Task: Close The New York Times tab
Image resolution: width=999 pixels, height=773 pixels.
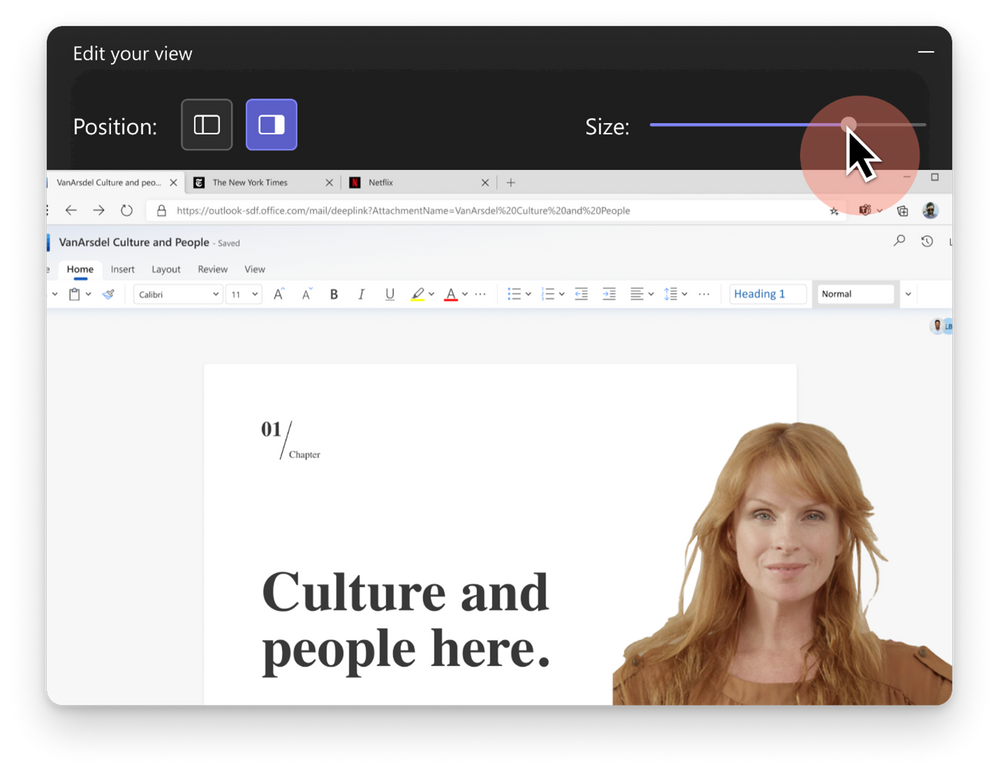Action: pos(329,183)
